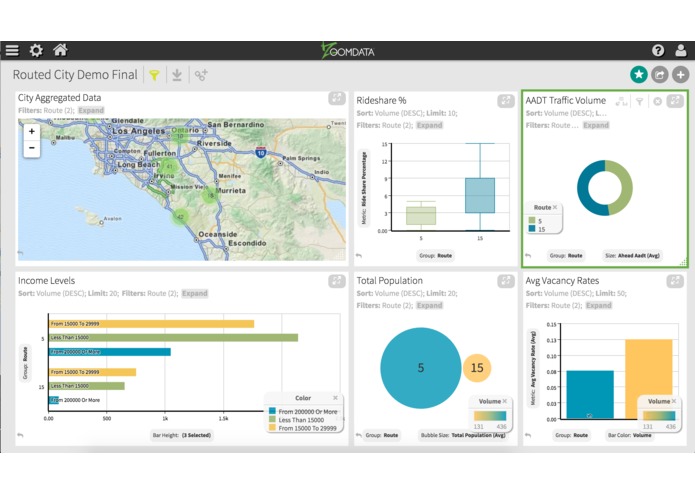
Task: Click the dashboard download icon
Action: 177,75
